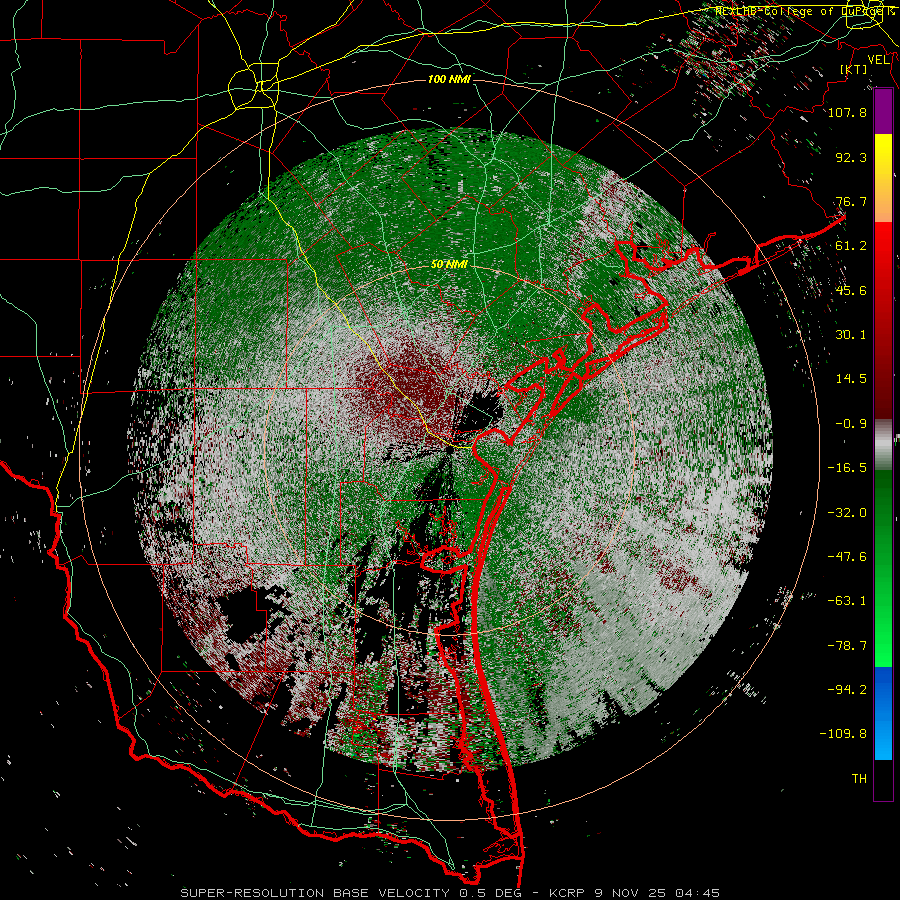Select the -78.7 legend value
Screen dimensions: 900x900
[847, 646]
